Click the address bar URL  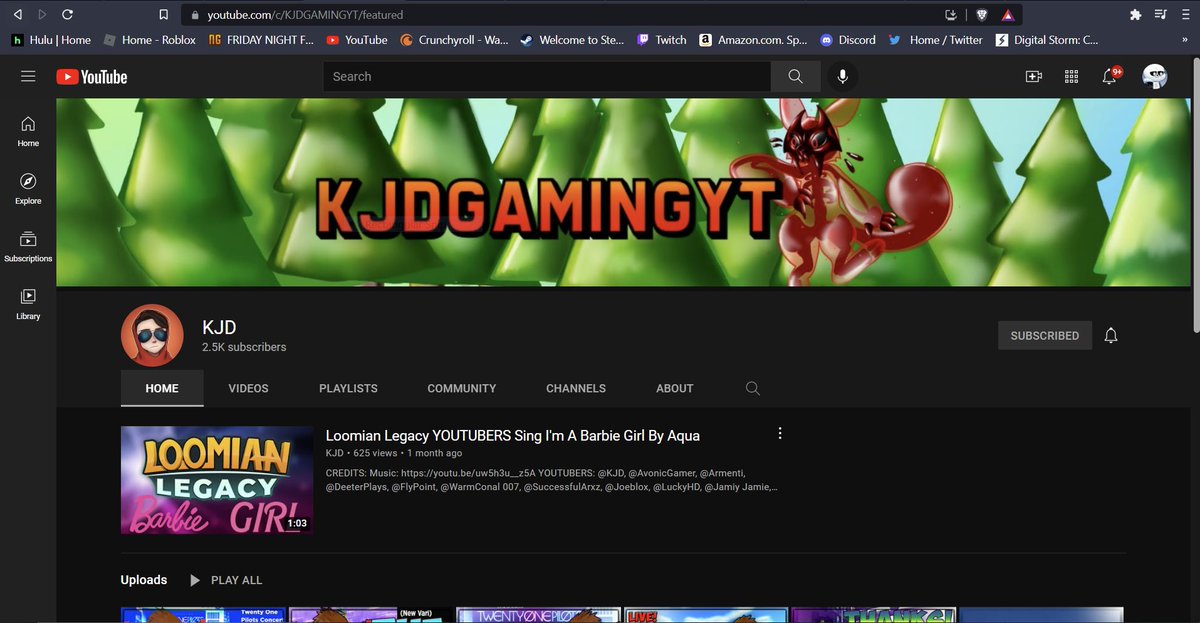point(305,15)
